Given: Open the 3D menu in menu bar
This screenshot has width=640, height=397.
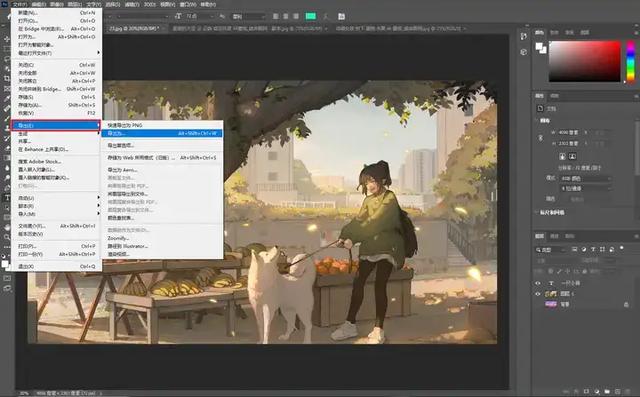Looking at the screenshot, I should click(150, 4).
